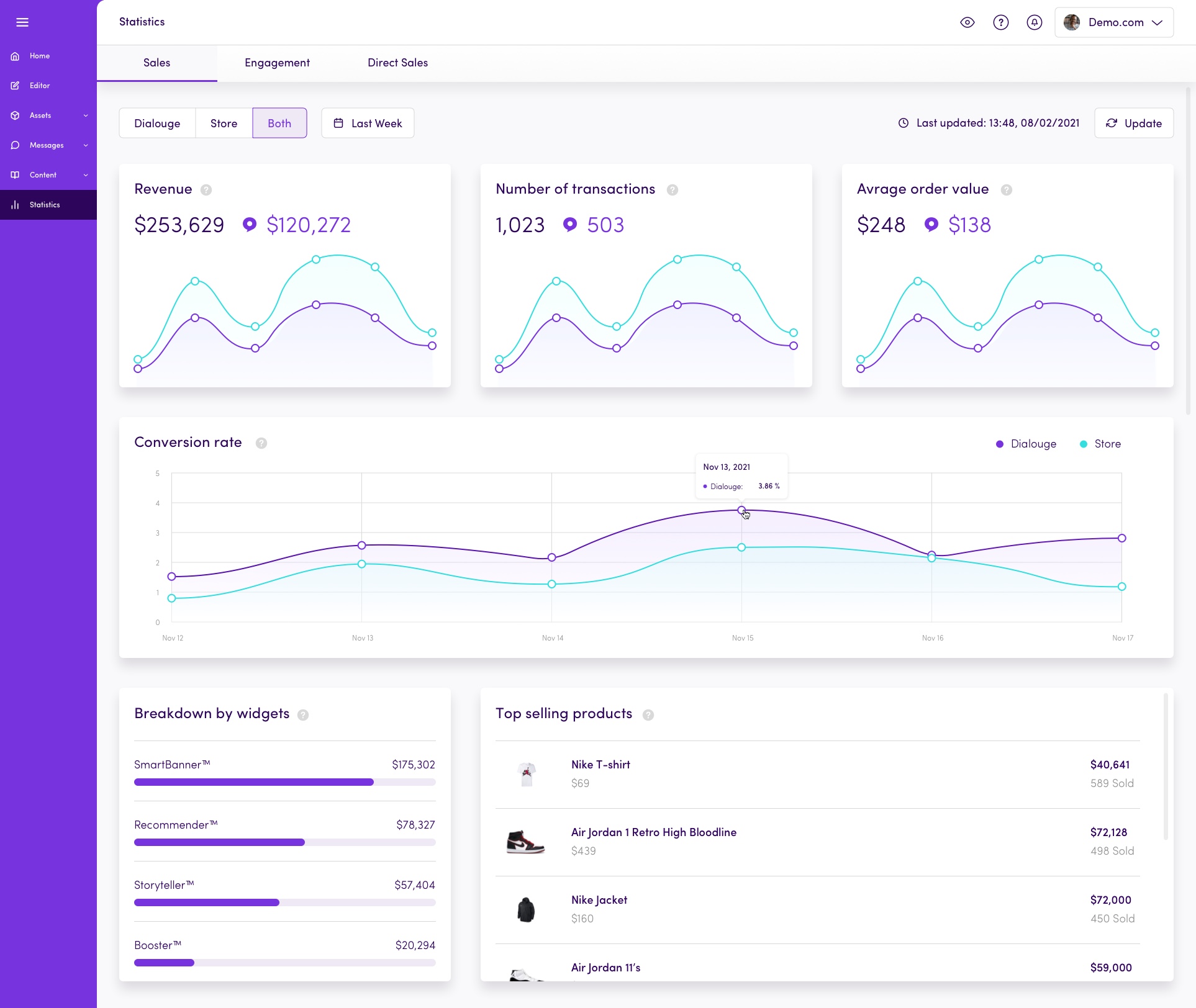Click Top selling products info icon
Screen dimensions: 1196x1008
(x=648, y=714)
